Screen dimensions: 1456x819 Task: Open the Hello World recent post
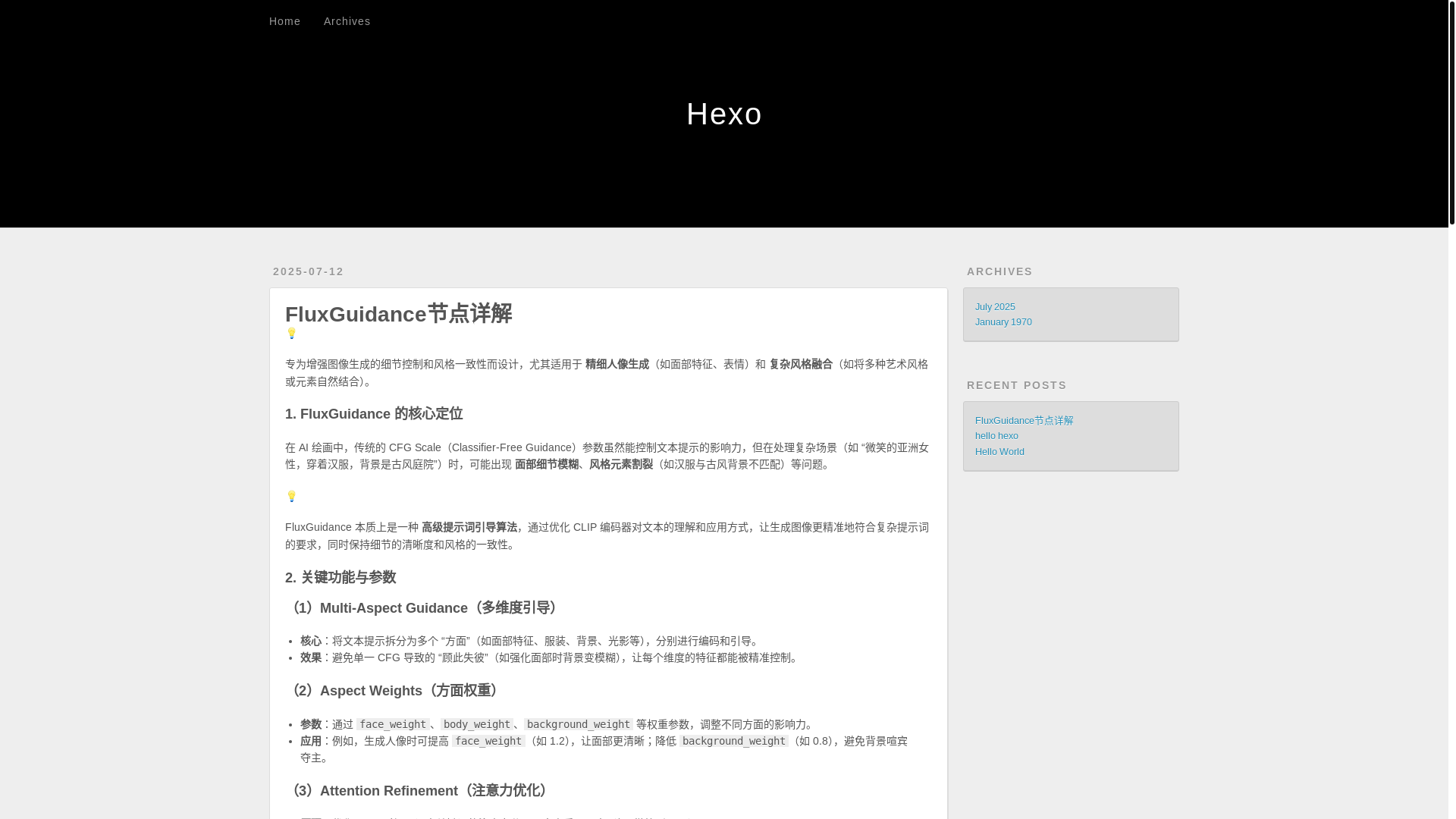point(999,452)
